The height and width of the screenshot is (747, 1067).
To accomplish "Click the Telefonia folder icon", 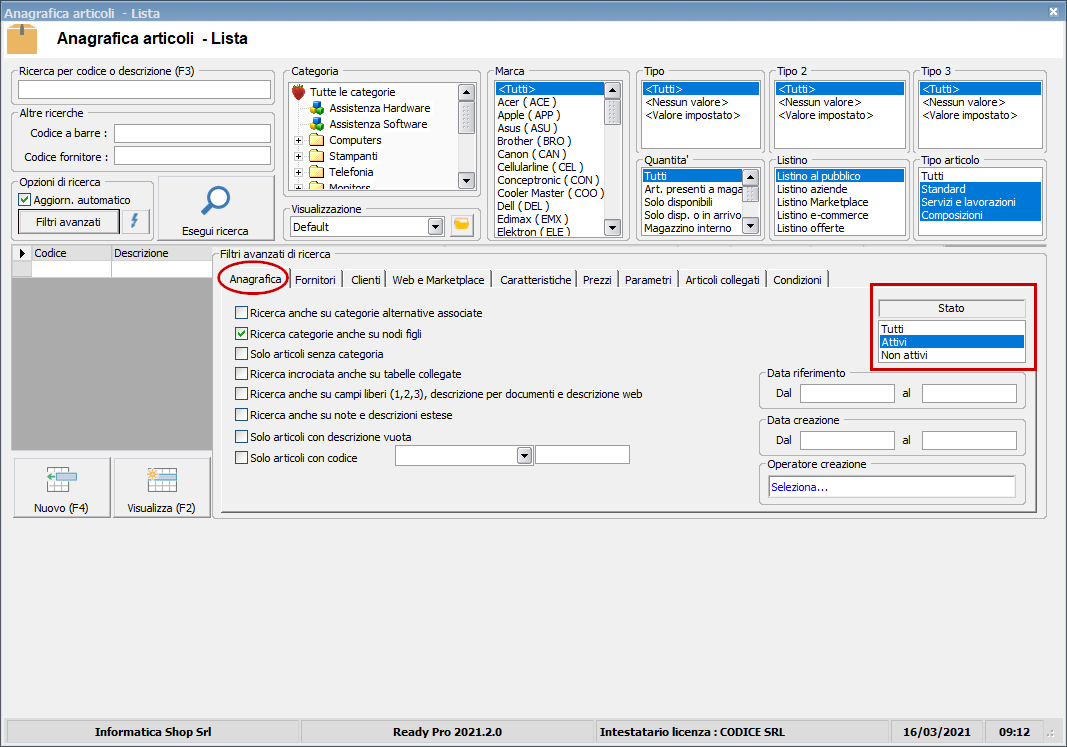I will 316,172.
